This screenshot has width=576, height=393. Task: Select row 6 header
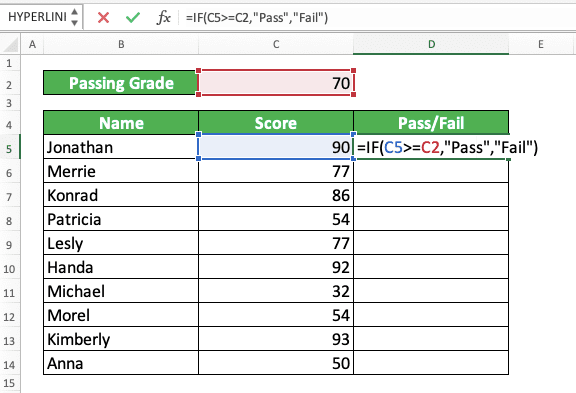tap(10, 172)
